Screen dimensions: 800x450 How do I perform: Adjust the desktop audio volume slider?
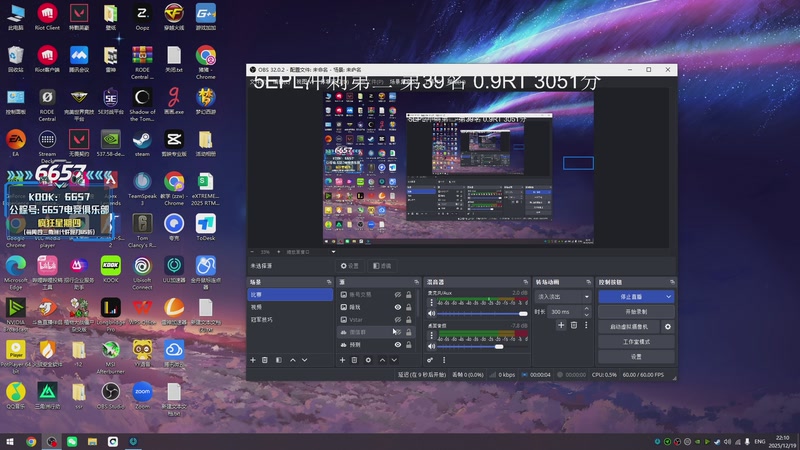point(482,346)
